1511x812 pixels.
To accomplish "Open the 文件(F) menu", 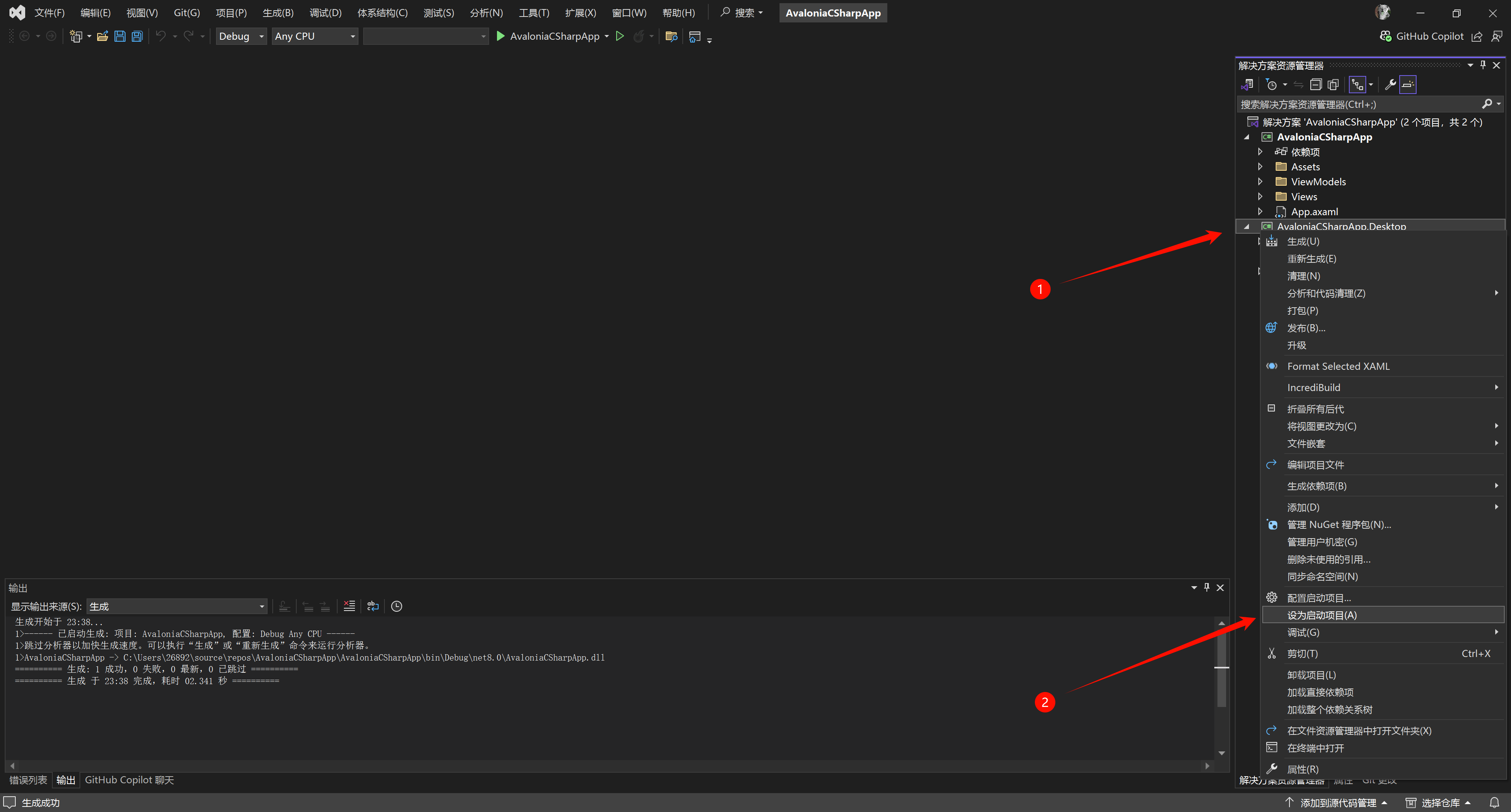I will 49,13.
